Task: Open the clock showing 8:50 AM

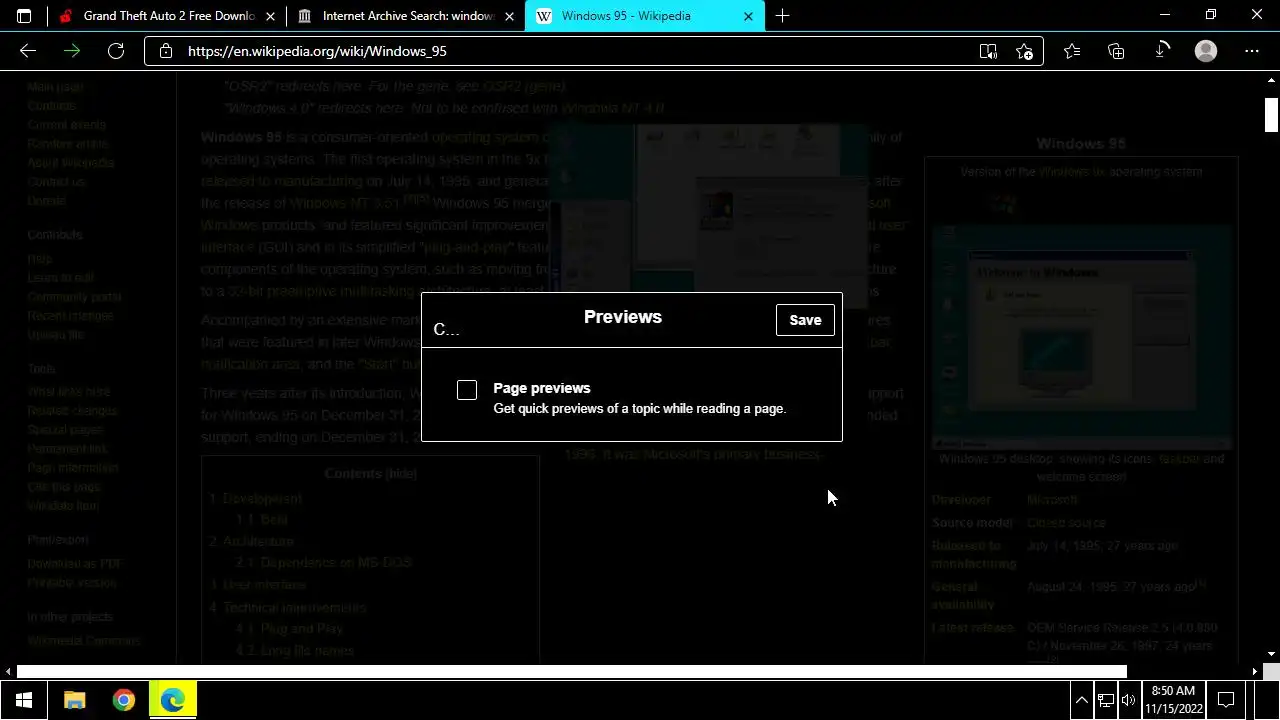Action: [x=1173, y=700]
